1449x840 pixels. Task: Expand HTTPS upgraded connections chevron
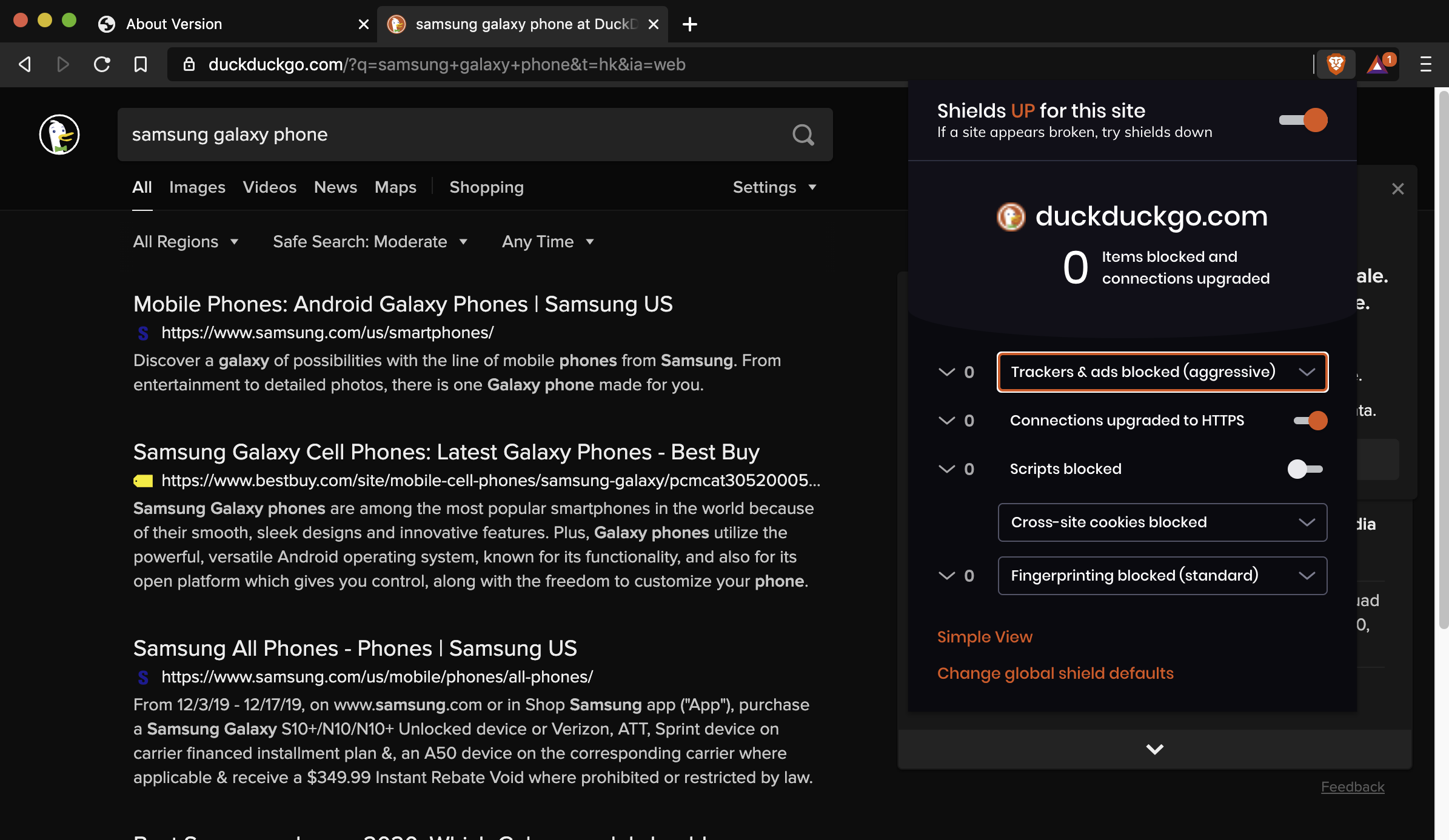pos(946,421)
